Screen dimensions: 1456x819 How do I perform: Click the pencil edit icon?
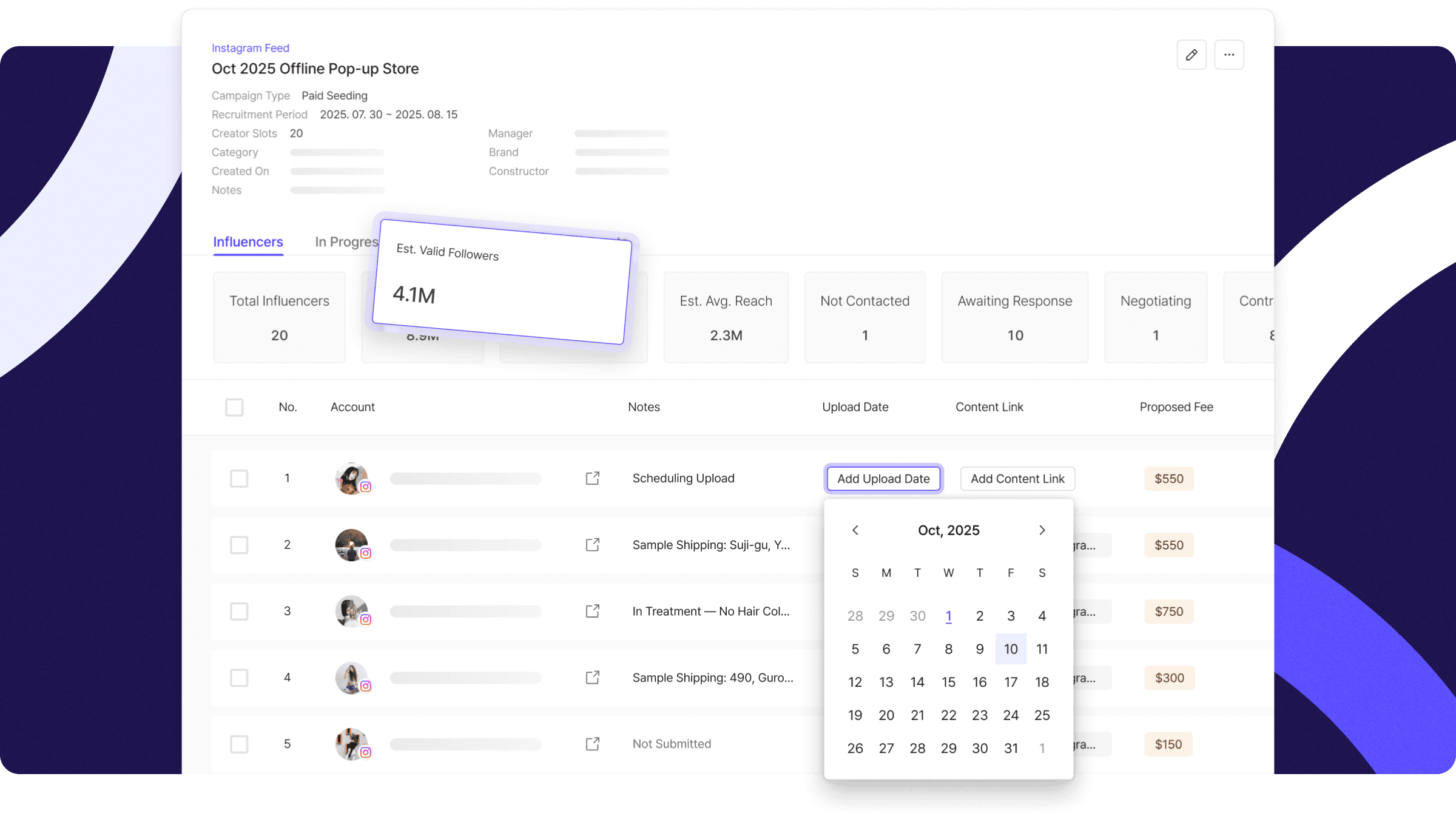click(x=1191, y=55)
